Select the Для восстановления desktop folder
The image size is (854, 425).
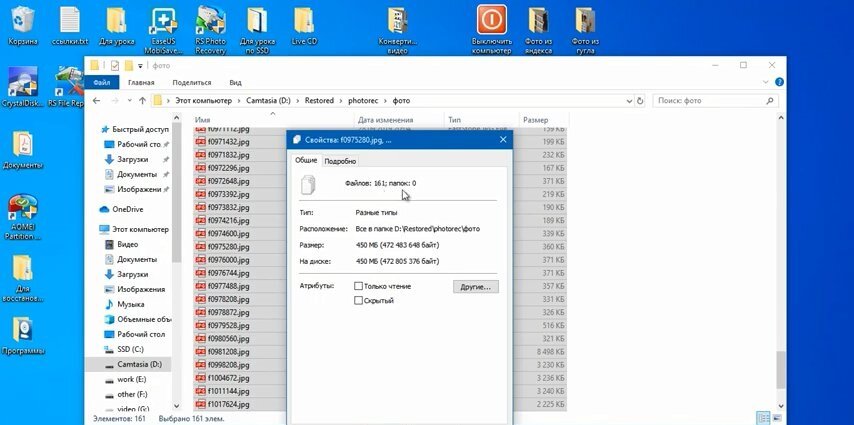point(23,278)
